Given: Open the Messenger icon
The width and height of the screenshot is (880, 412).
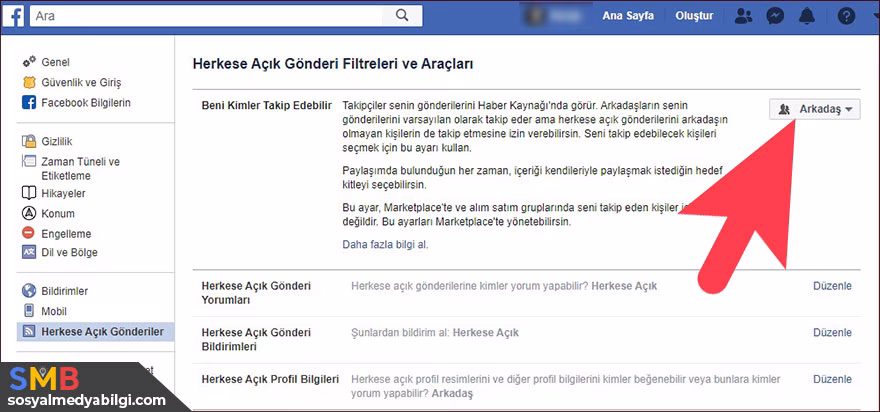Looking at the screenshot, I should click(x=775, y=16).
